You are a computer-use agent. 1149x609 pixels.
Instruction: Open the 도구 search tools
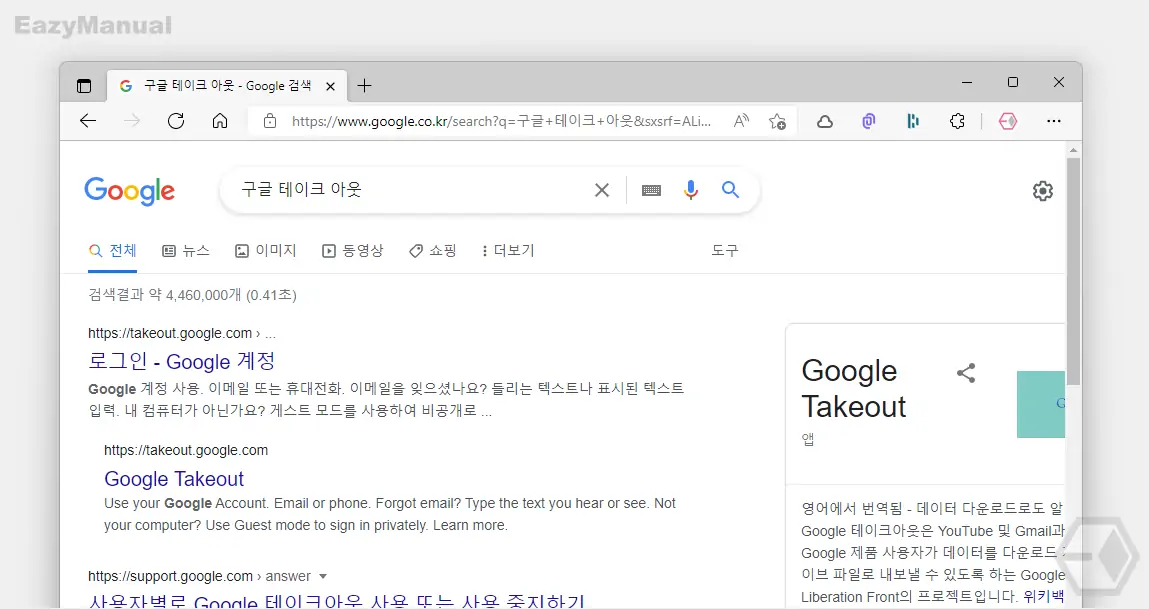click(x=725, y=251)
